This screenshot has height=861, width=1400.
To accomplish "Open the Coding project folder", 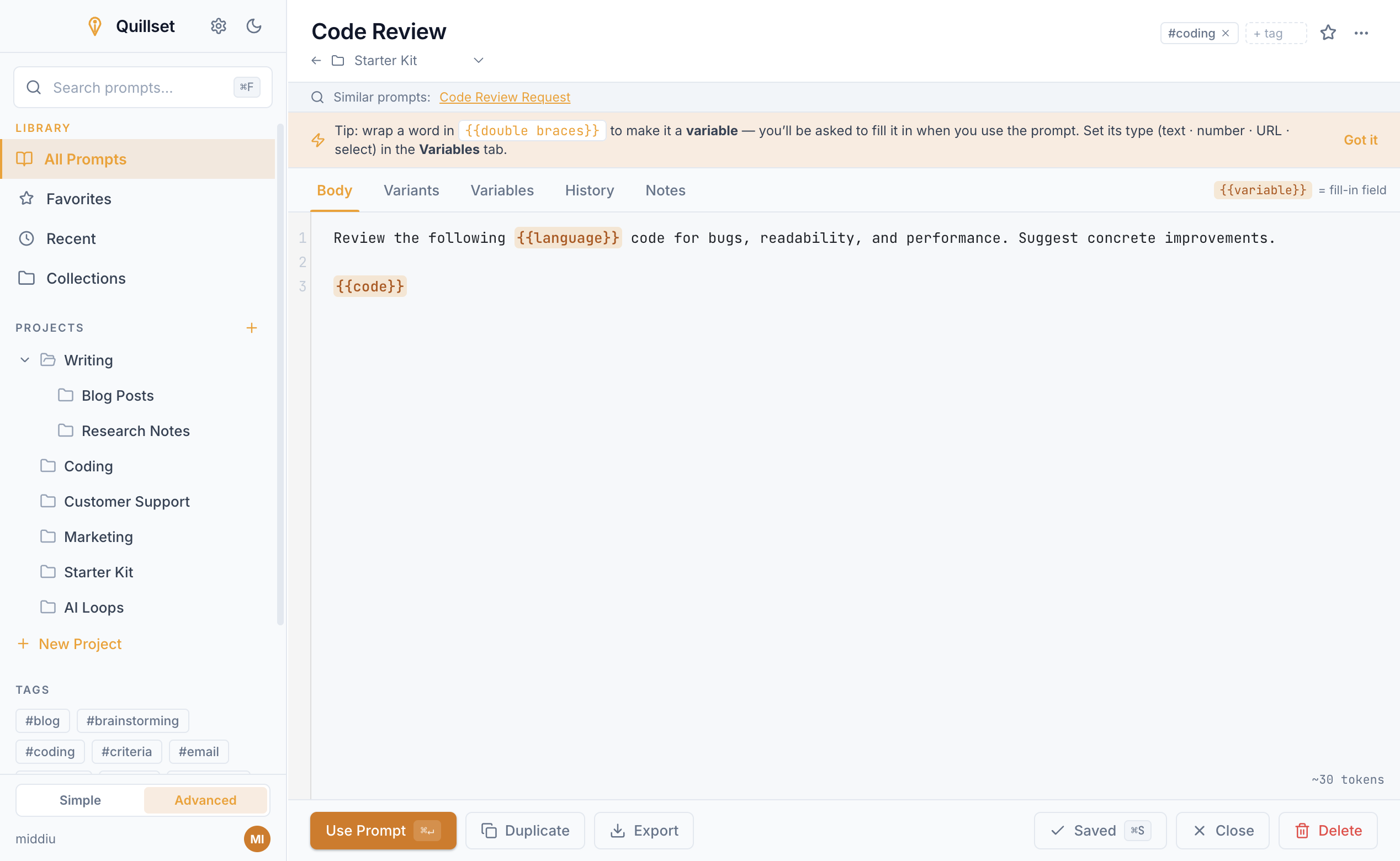I will pyautogui.click(x=88, y=466).
